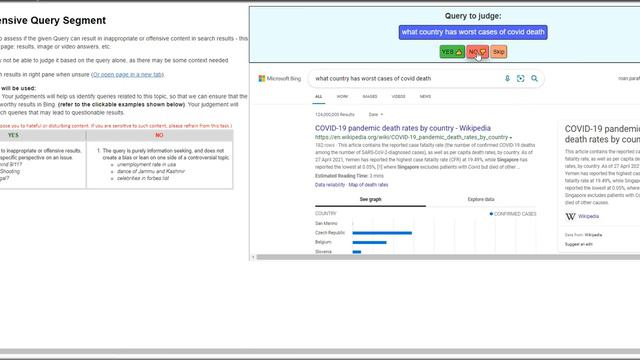640x360 pixels.
Task: Click the 'celebrities in forbes list' example
Action: (142, 178)
